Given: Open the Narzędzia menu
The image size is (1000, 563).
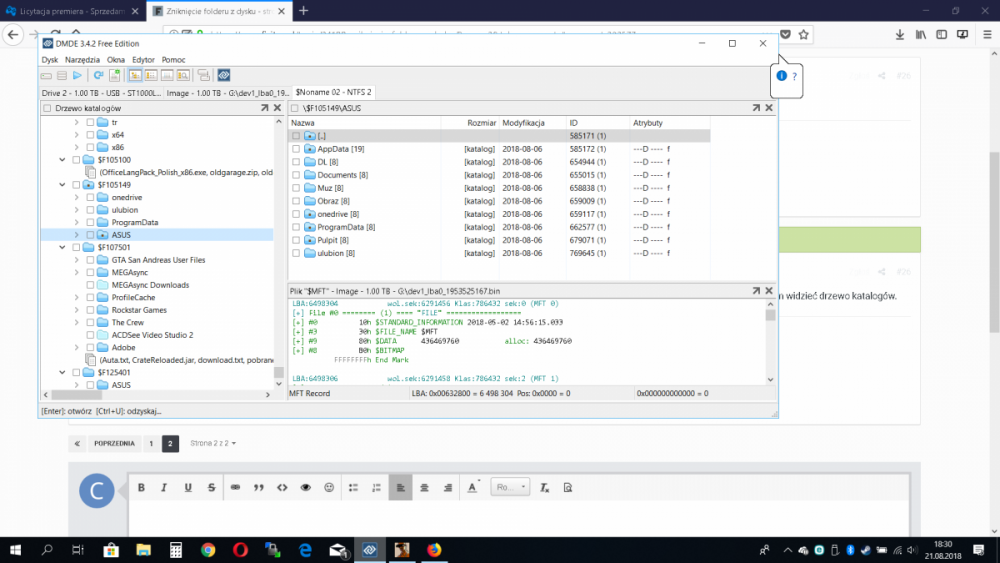Looking at the screenshot, I should 83,60.
